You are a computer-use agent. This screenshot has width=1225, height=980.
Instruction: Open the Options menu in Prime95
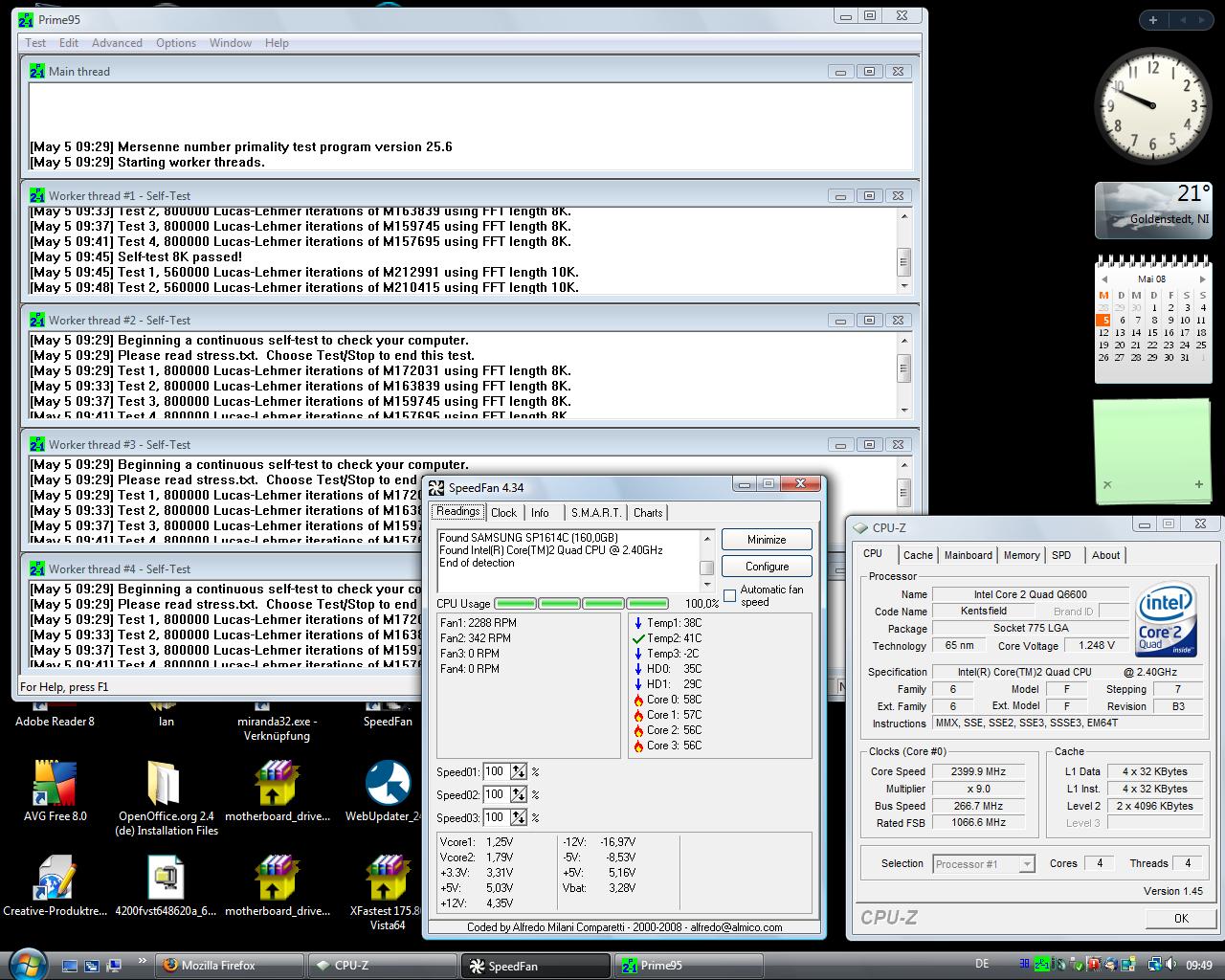click(x=176, y=43)
